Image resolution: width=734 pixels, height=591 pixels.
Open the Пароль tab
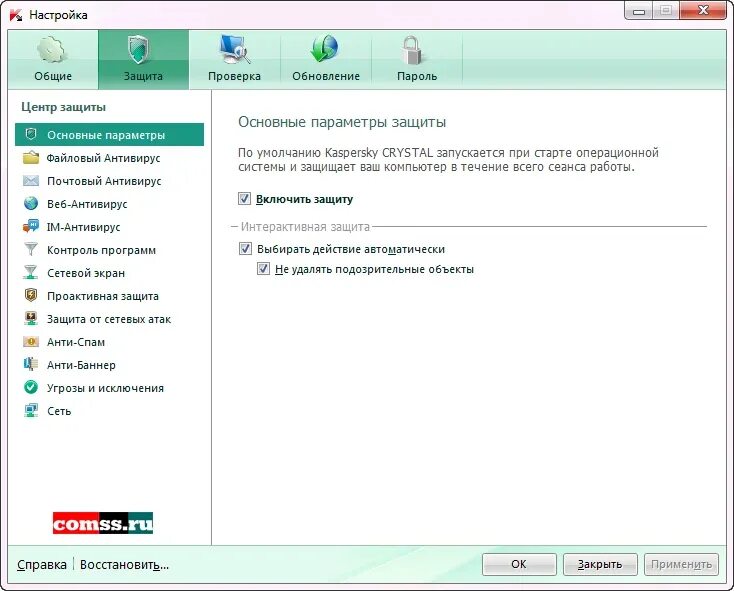[x=417, y=59]
